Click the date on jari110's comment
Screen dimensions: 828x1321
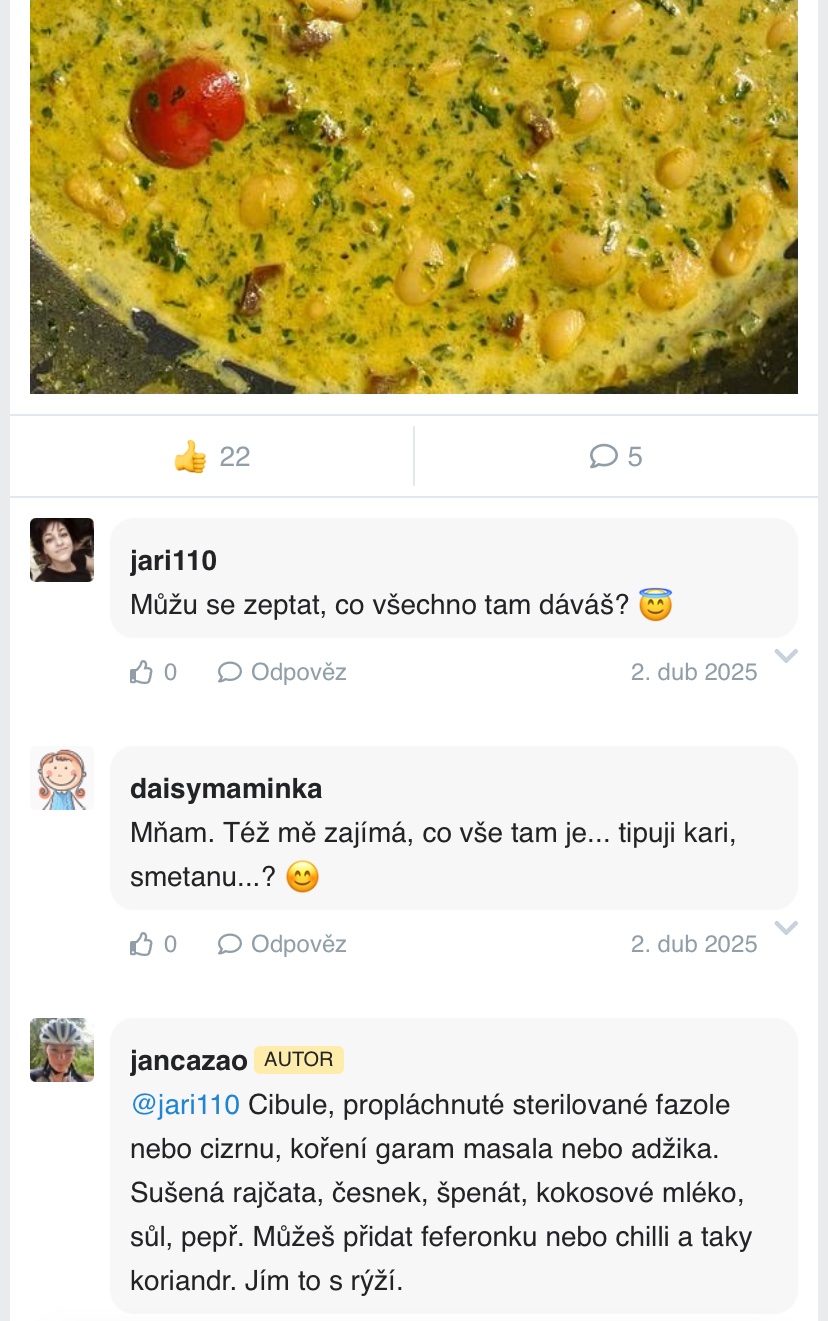click(693, 672)
